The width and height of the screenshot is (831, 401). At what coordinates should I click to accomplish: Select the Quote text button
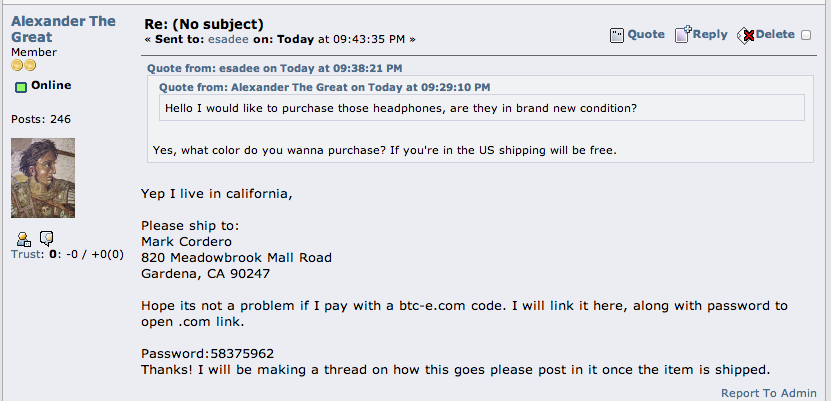(646, 34)
